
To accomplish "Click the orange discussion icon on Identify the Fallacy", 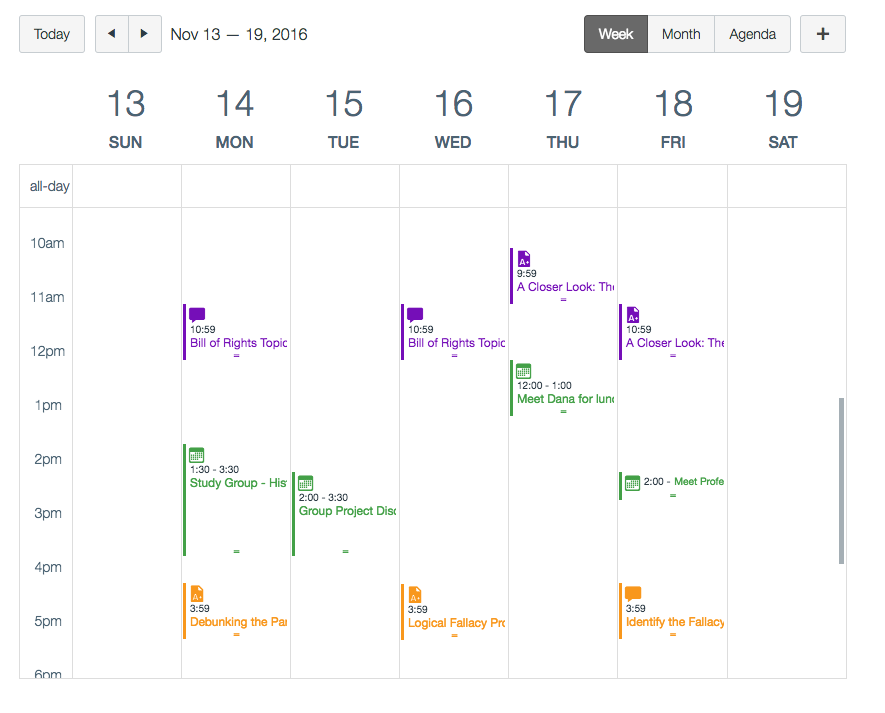I will (x=633, y=591).
